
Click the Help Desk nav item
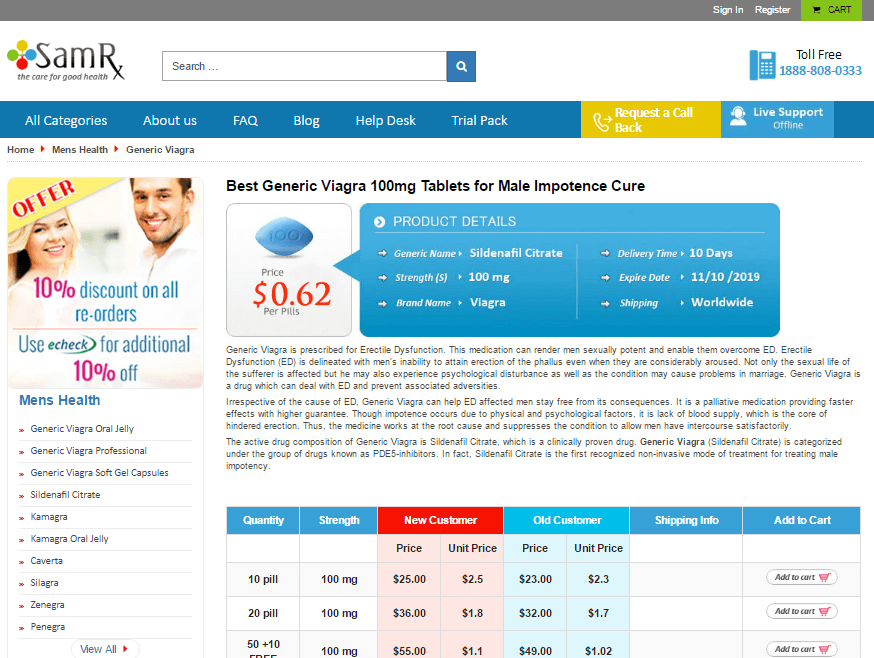pyautogui.click(x=385, y=120)
